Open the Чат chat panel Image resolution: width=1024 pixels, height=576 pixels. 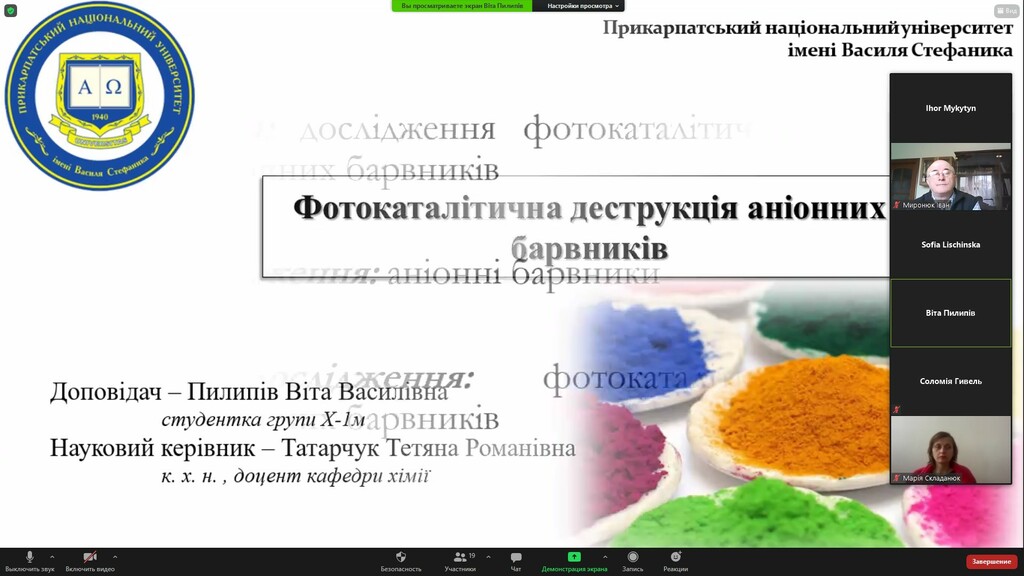click(x=516, y=561)
